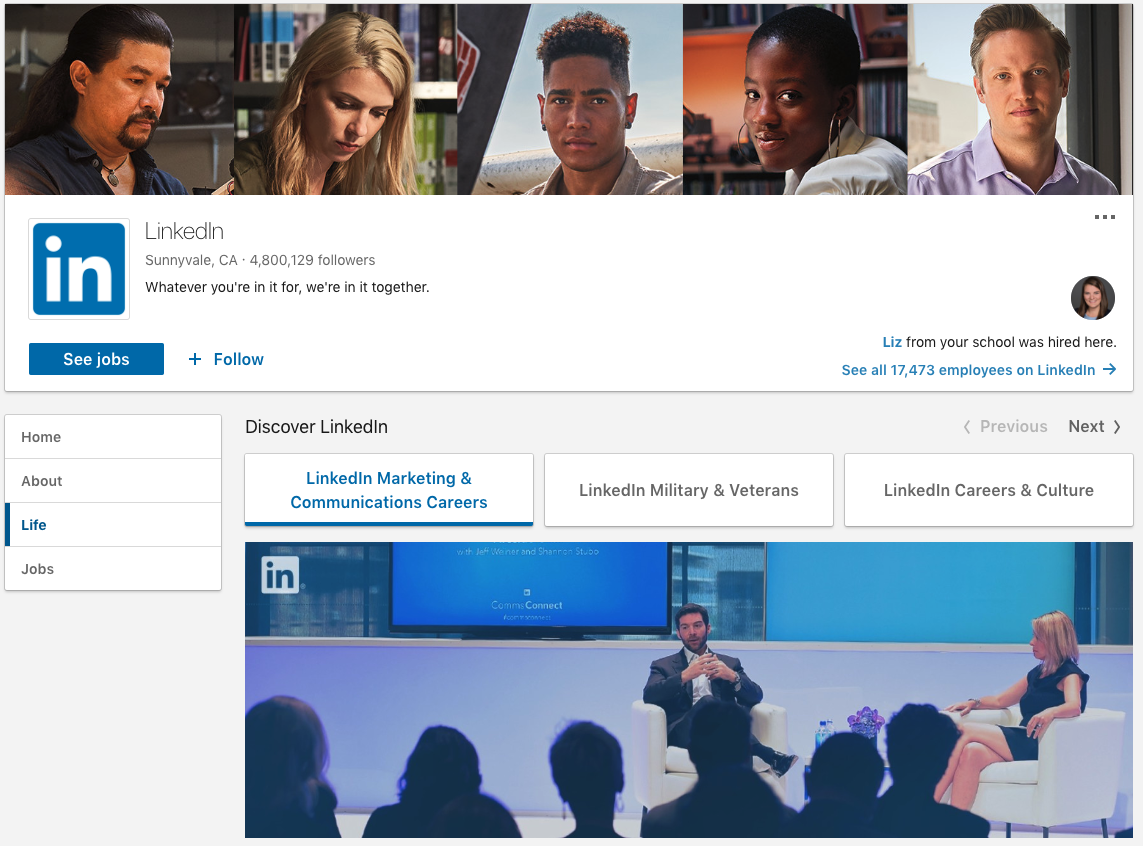1143x846 pixels.
Task: Open the About sidebar tab
Action: click(113, 481)
